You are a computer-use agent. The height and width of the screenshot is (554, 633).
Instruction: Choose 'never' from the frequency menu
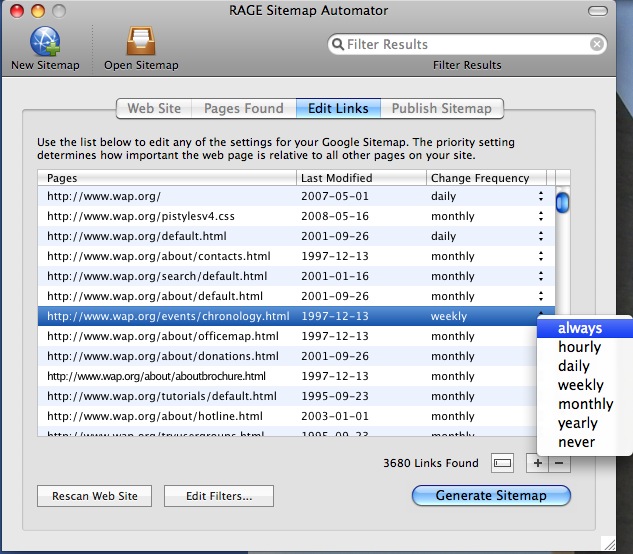point(585,442)
